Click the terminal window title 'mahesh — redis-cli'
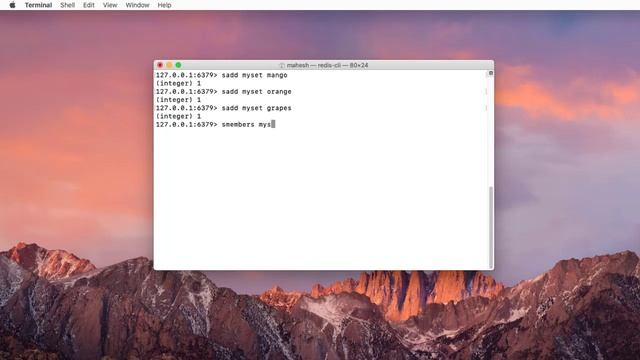Image resolution: width=640 pixels, height=360 pixels. (x=327, y=65)
